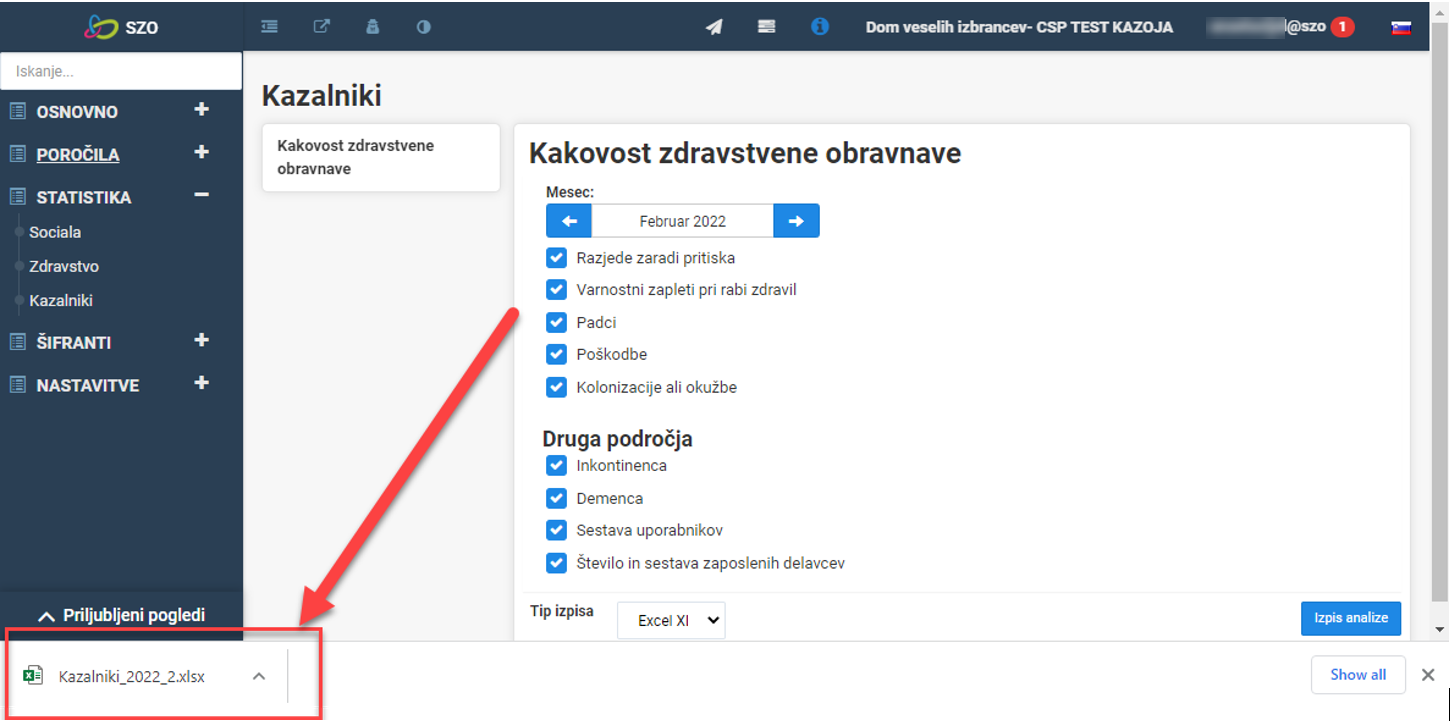Image resolution: width=1451 pixels, height=725 pixels.
Task: Open downloaded file Kazalniki_2022_2.xlsx
Action: click(132, 676)
